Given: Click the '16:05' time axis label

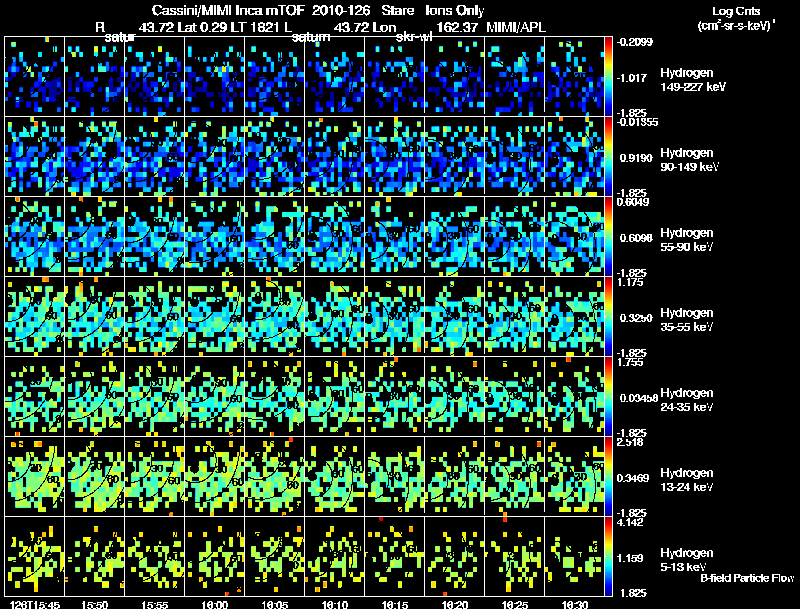Looking at the screenshot, I should point(274,605).
